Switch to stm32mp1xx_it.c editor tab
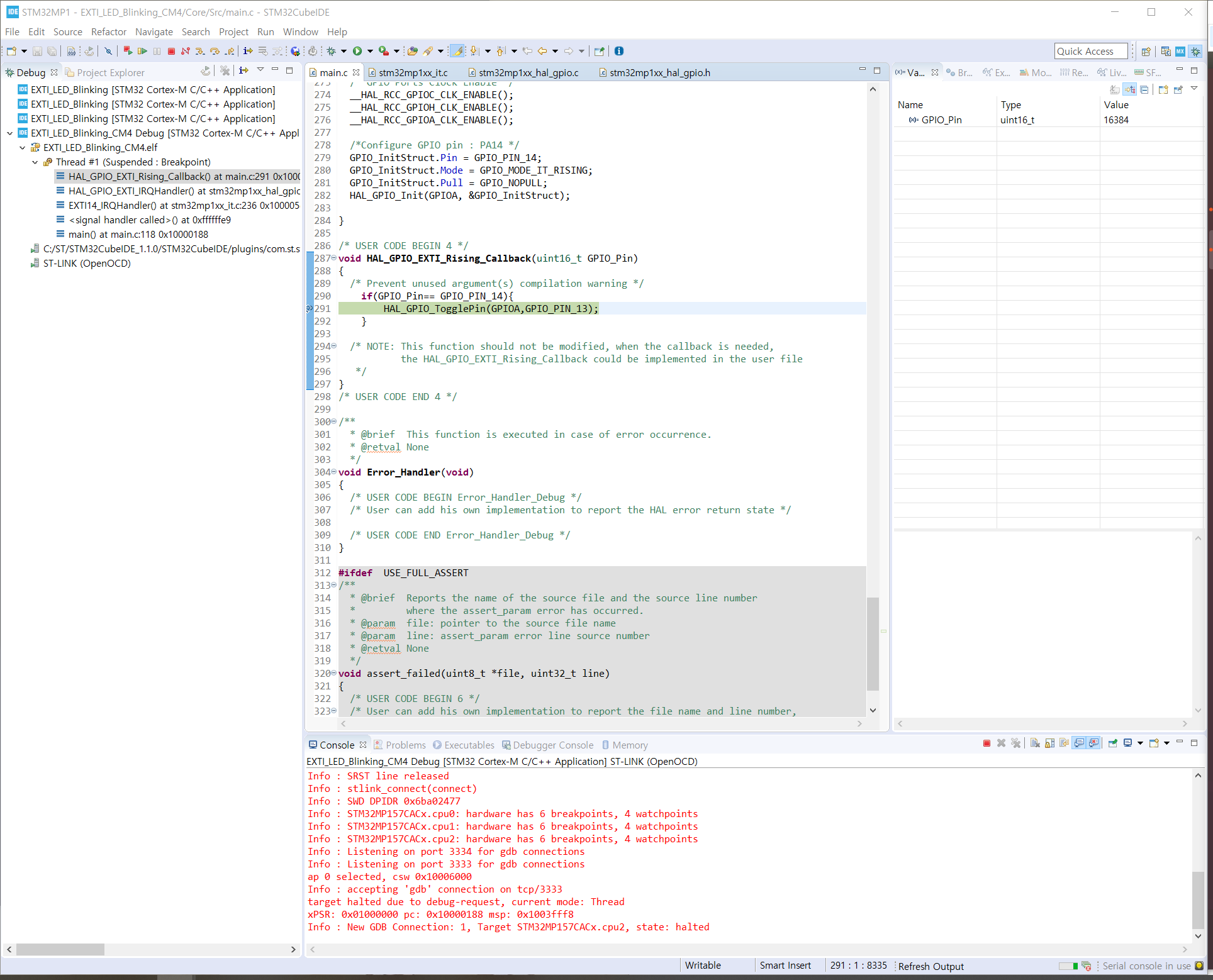This screenshot has width=1213, height=980. pyautogui.click(x=408, y=73)
